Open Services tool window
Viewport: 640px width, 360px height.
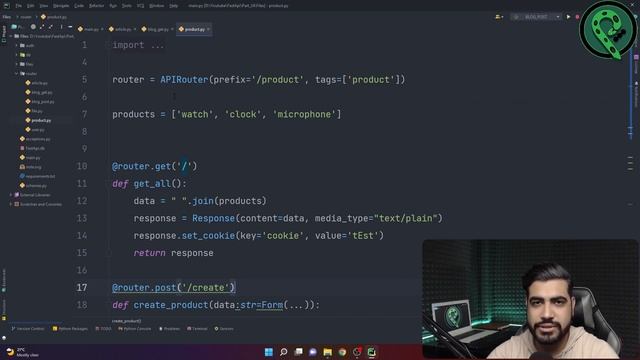pyautogui.click(x=224, y=329)
